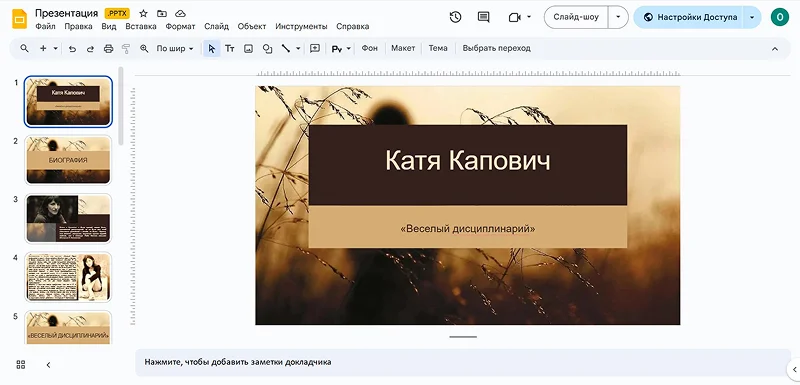Screen dimensions: 800x385
Task: Select slide 4 thumbnail with text
Action: [68, 277]
